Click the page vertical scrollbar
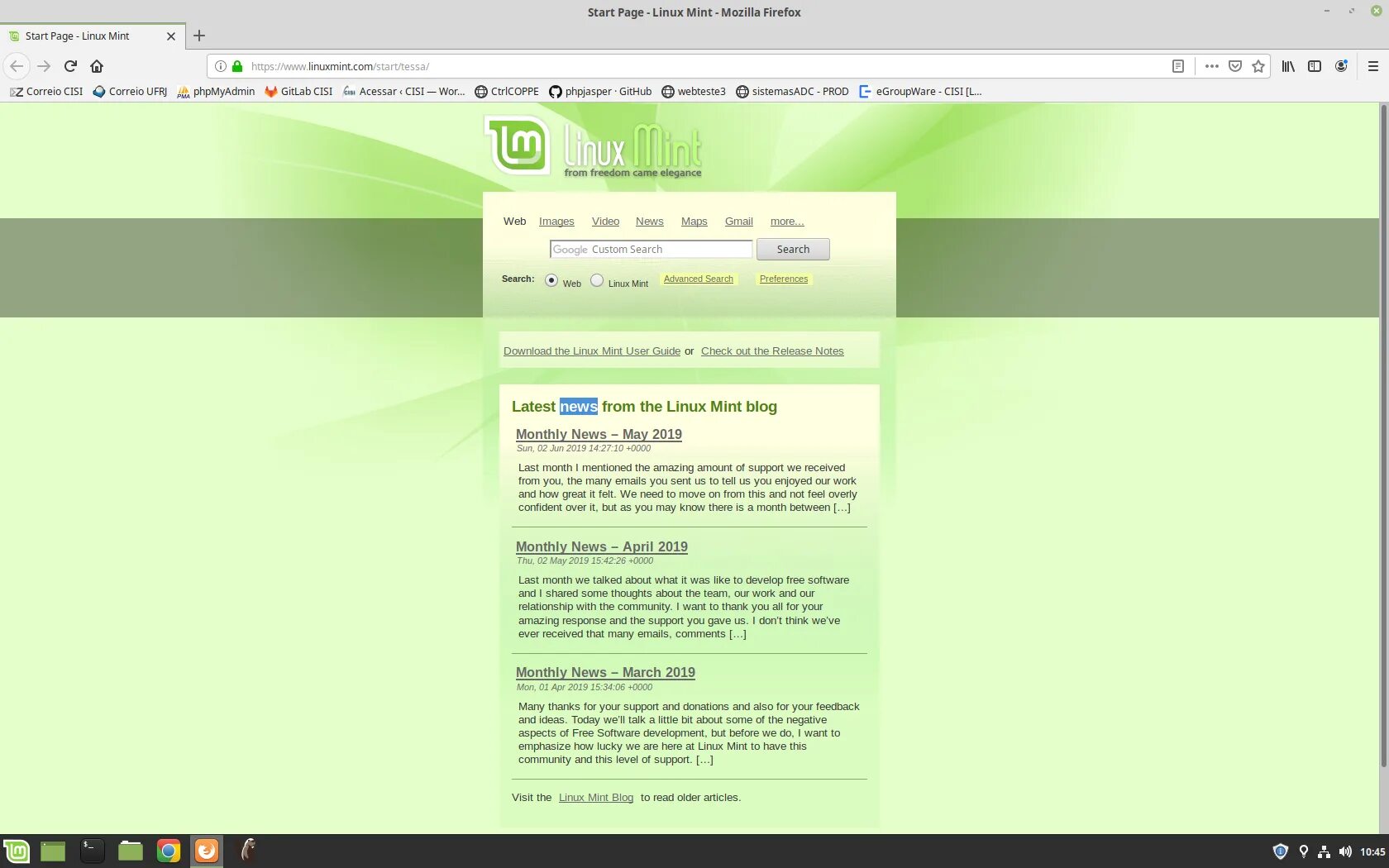The height and width of the screenshot is (868, 1389). coord(1383,434)
